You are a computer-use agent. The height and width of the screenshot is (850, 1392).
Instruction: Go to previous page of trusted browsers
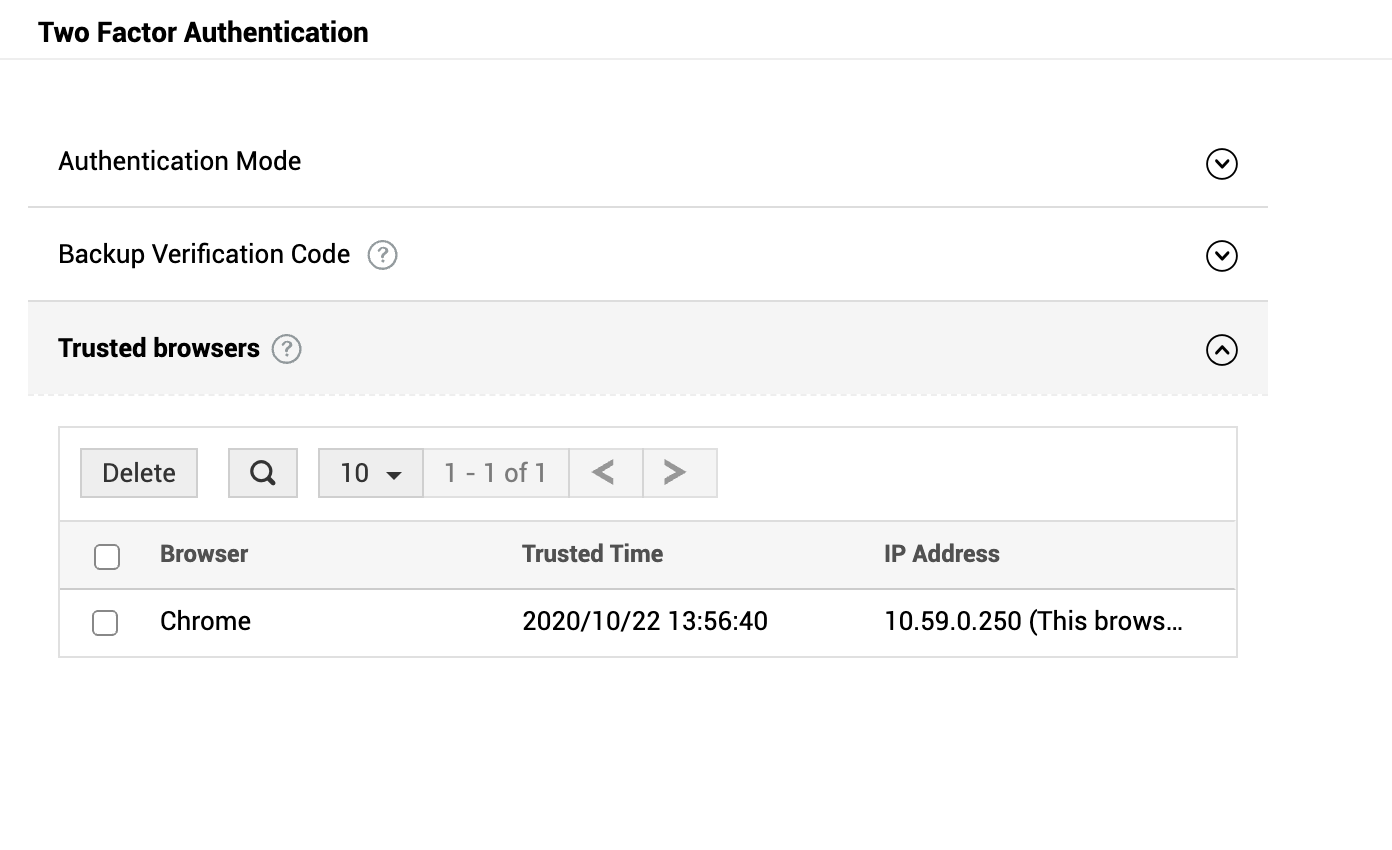tap(604, 473)
